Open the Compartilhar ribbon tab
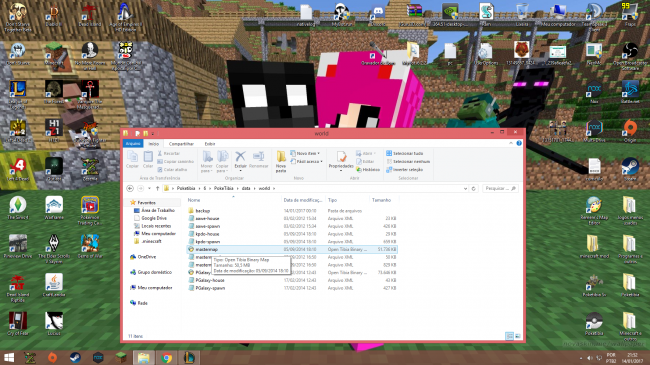 click(x=181, y=144)
